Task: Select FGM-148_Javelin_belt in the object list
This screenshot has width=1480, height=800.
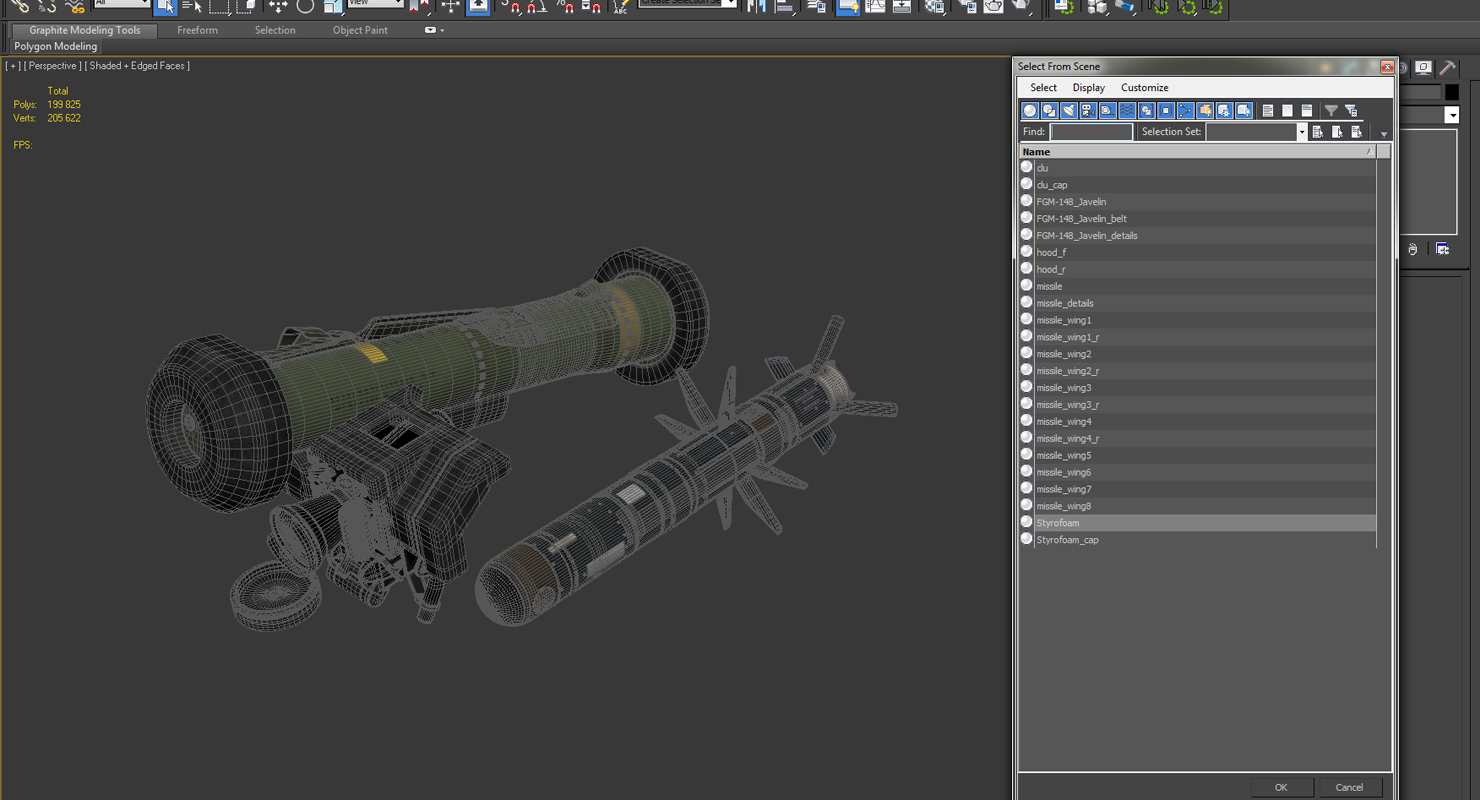Action: point(1198,218)
